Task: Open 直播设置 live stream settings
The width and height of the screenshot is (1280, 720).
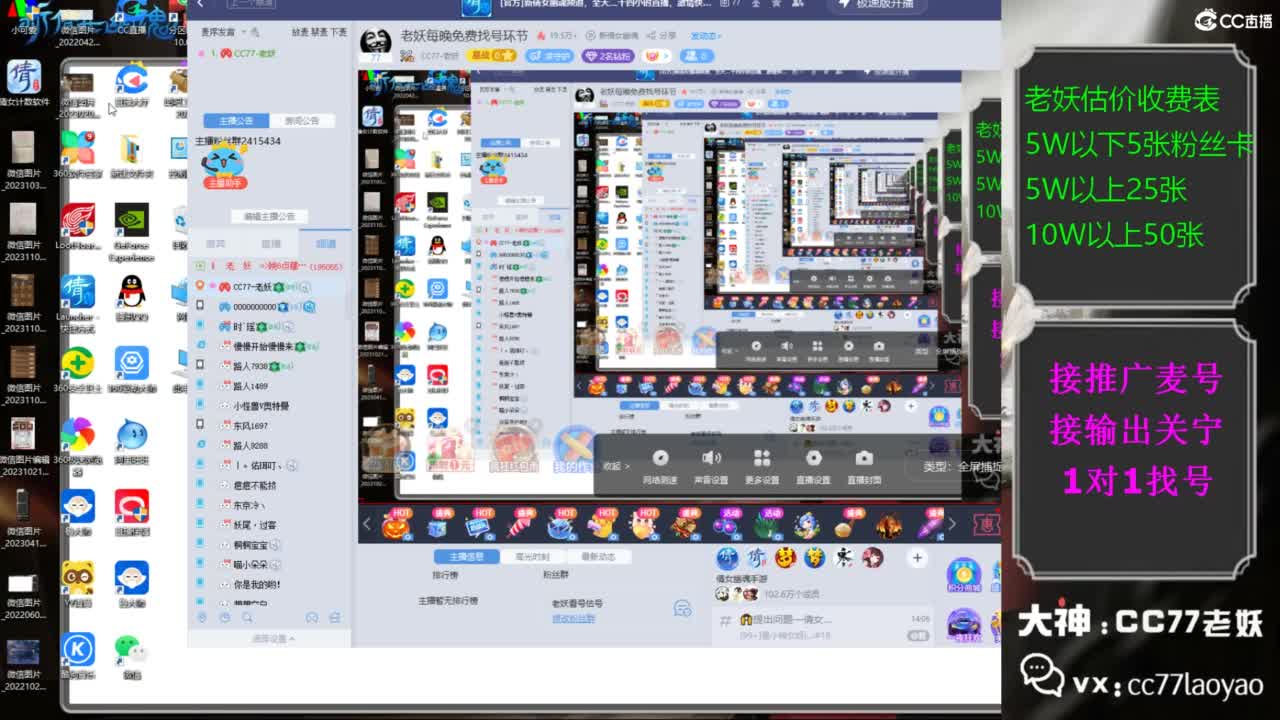Action: pyautogui.click(x=813, y=465)
